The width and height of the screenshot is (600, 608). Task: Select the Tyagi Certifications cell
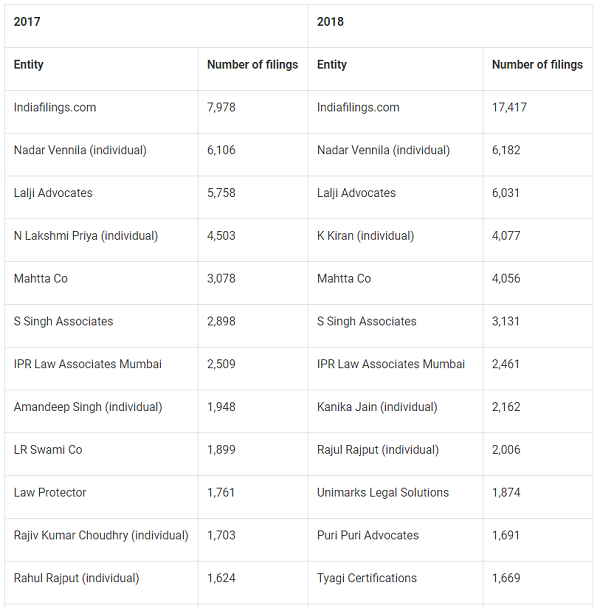tap(367, 579)
